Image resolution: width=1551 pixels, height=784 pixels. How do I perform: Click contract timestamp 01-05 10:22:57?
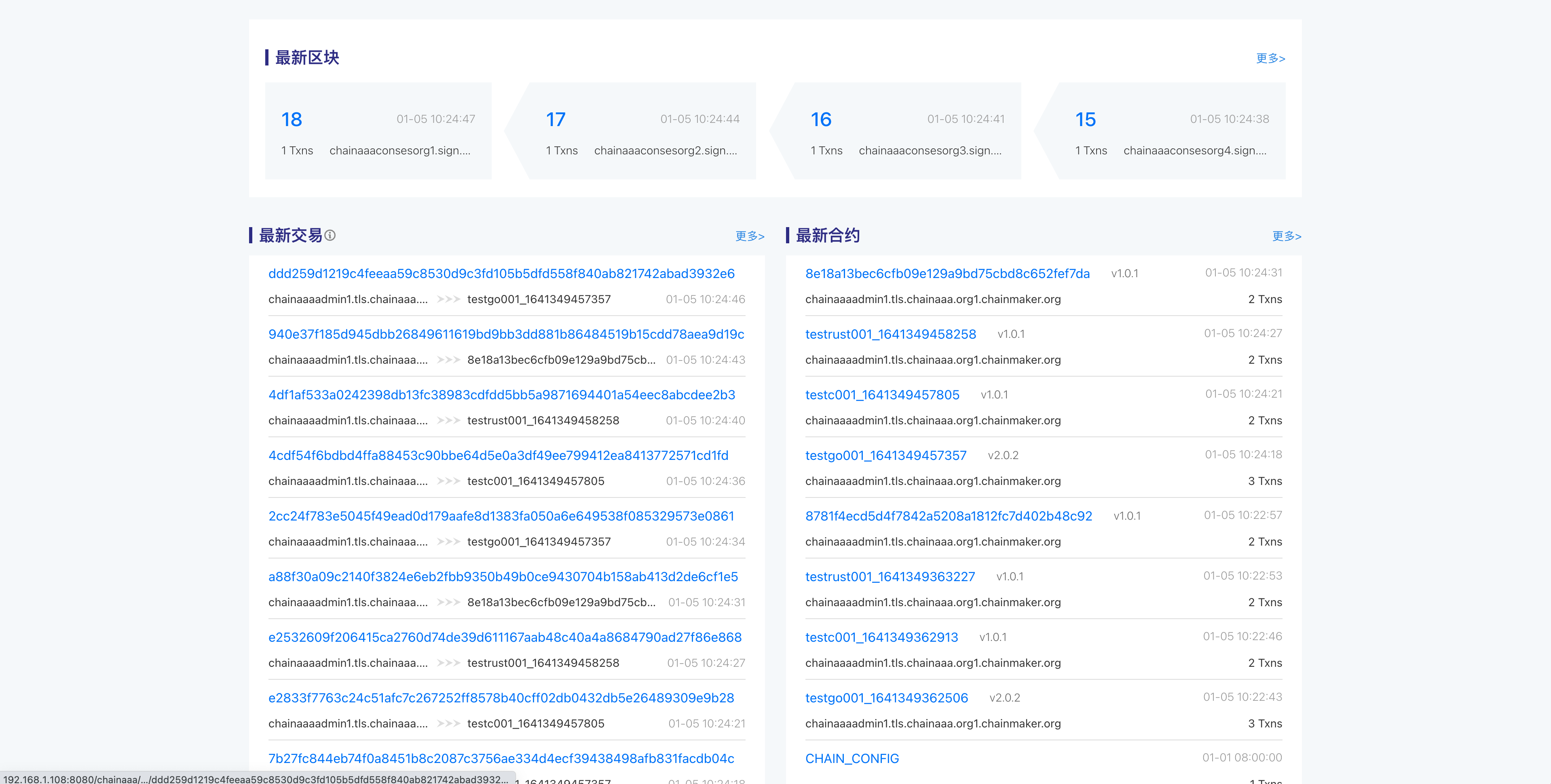click(x=1243, y=515)
